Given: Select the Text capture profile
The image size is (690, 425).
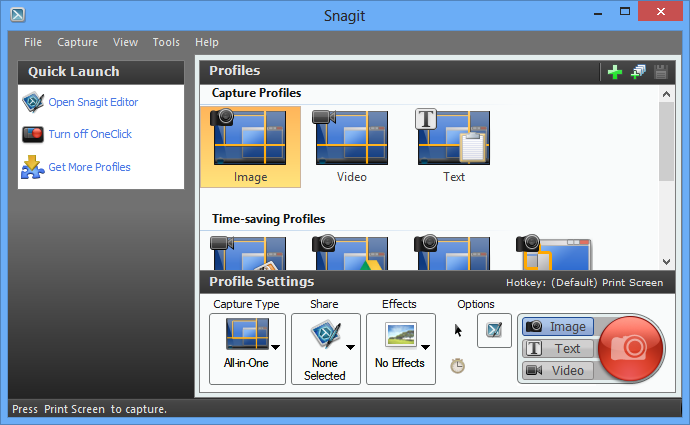Looking at the screenshot, I should [454, 147].
